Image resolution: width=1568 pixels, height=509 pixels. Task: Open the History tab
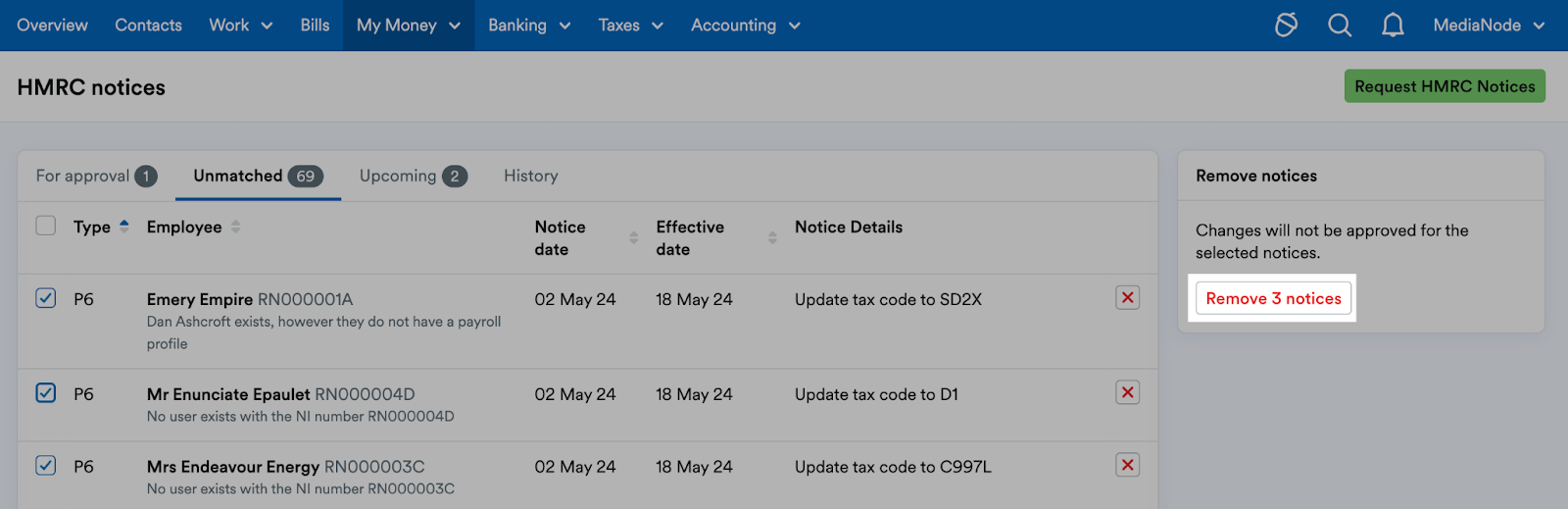pyautogui.click(x=531, y=176)
